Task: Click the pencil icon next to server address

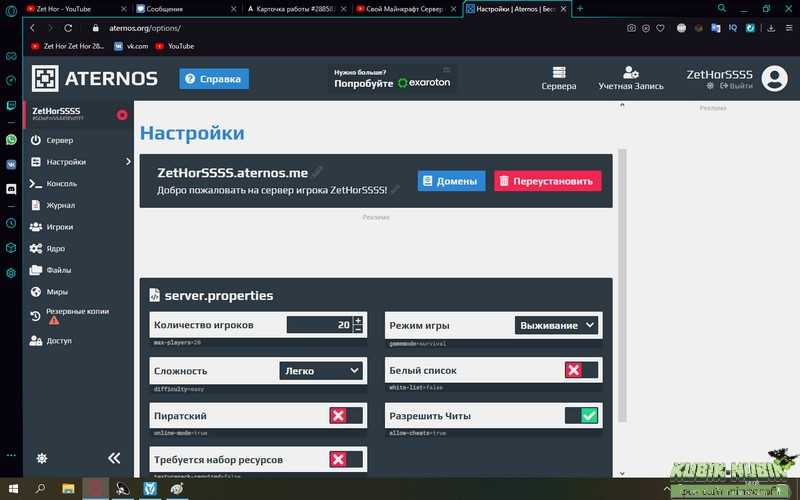Action: click(x=317, y=172)
